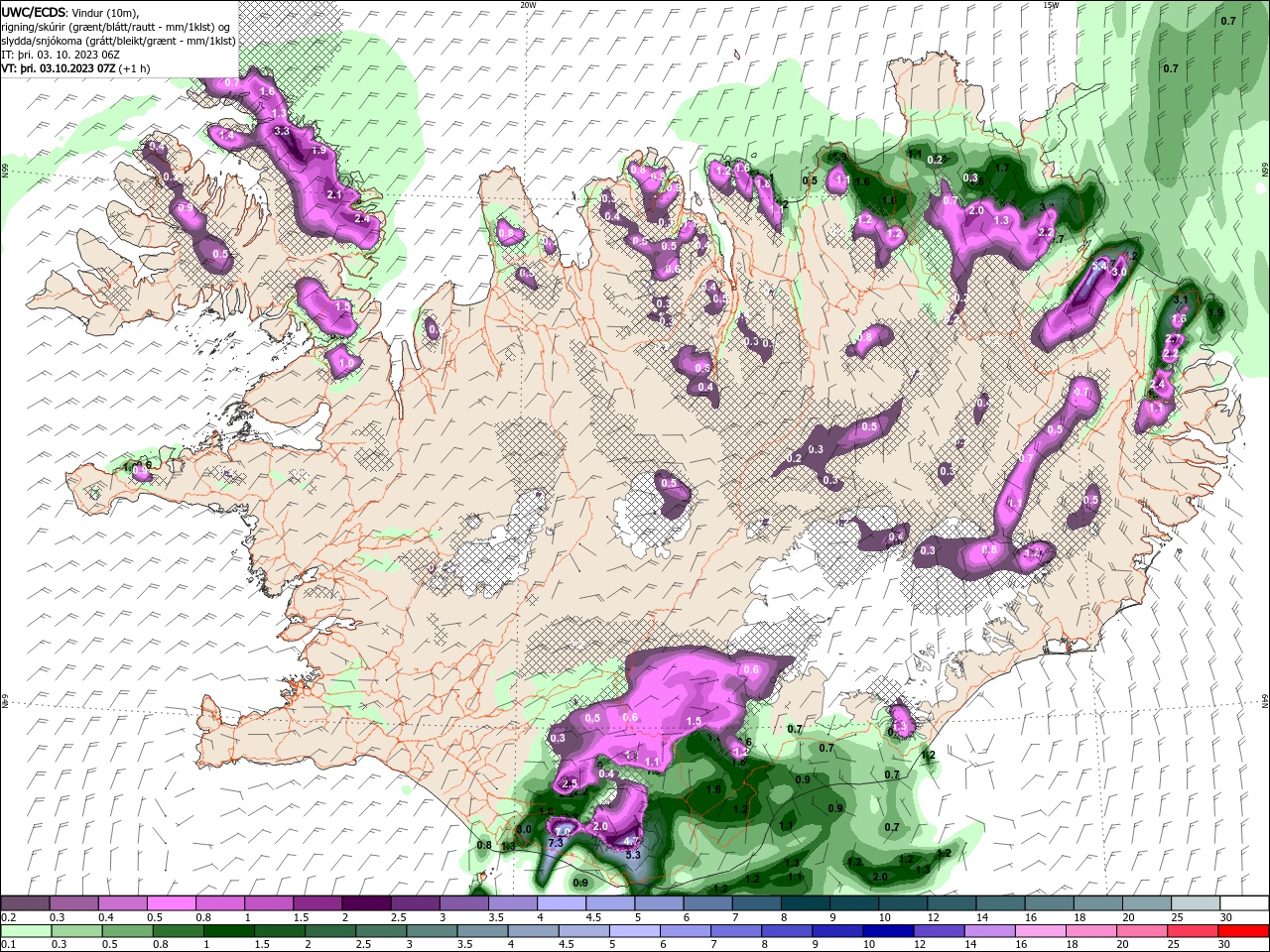Screen dimensions: 1270x952
Task: Click the '2.1' snowfall value in Westfjords
Action: pyautogui.click(x=334, y=195)
